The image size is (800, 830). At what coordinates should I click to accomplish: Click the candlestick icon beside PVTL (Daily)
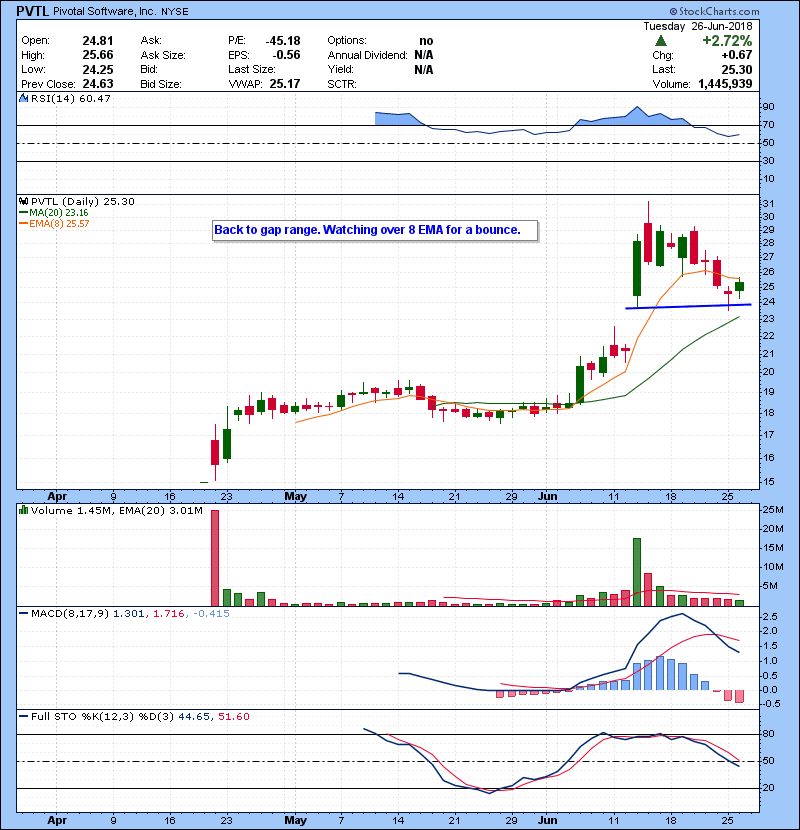pyautogui.click(x=23, y=201)
